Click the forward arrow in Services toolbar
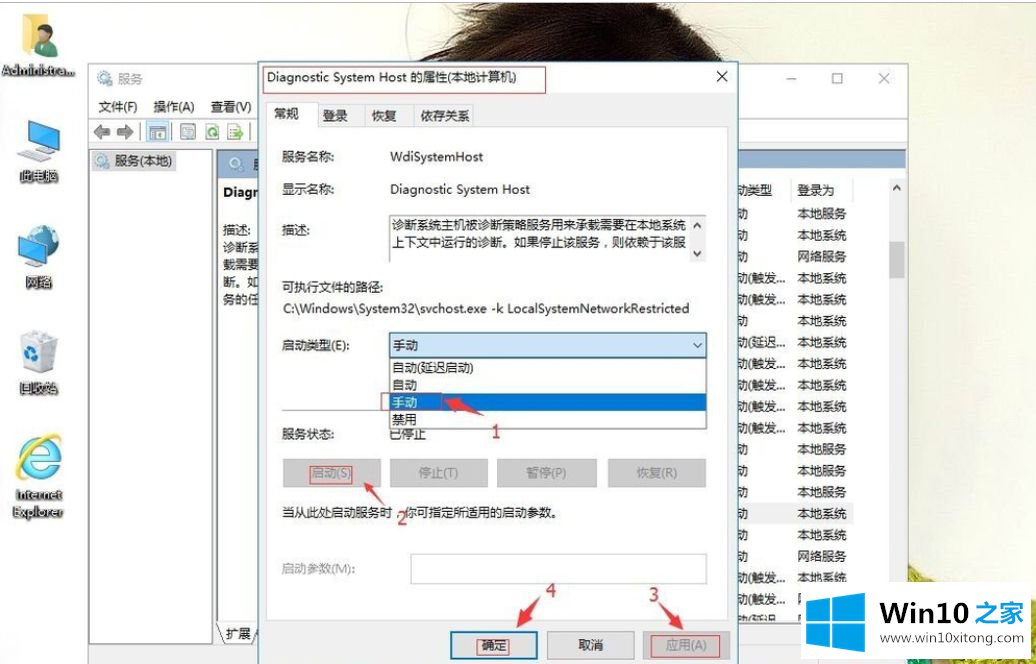This screenshot has width=1036, height=664. [125, 132]
